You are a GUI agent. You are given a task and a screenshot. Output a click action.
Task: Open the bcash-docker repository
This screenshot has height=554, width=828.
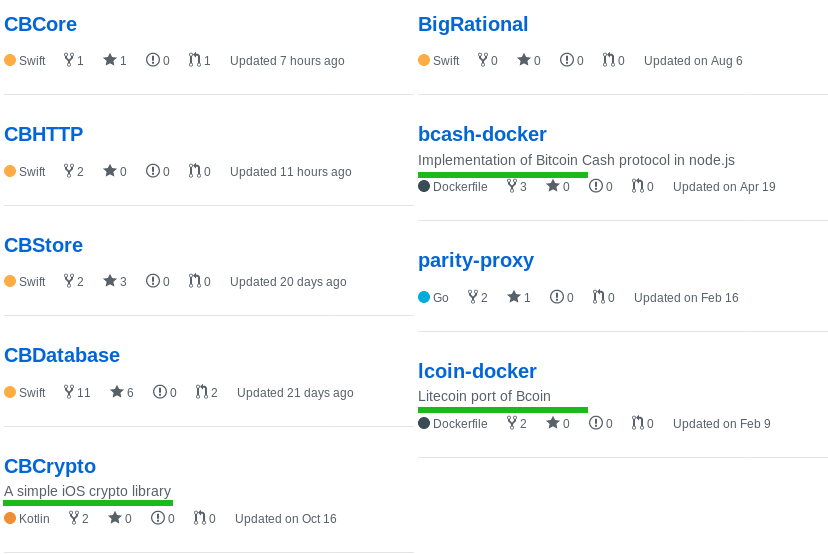[482, 134]
